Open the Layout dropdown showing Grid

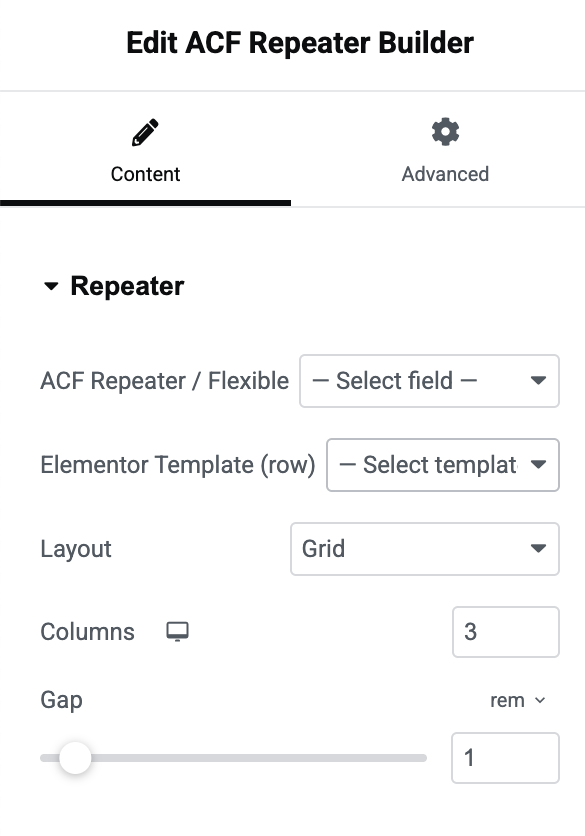click(x=424, y=549)
